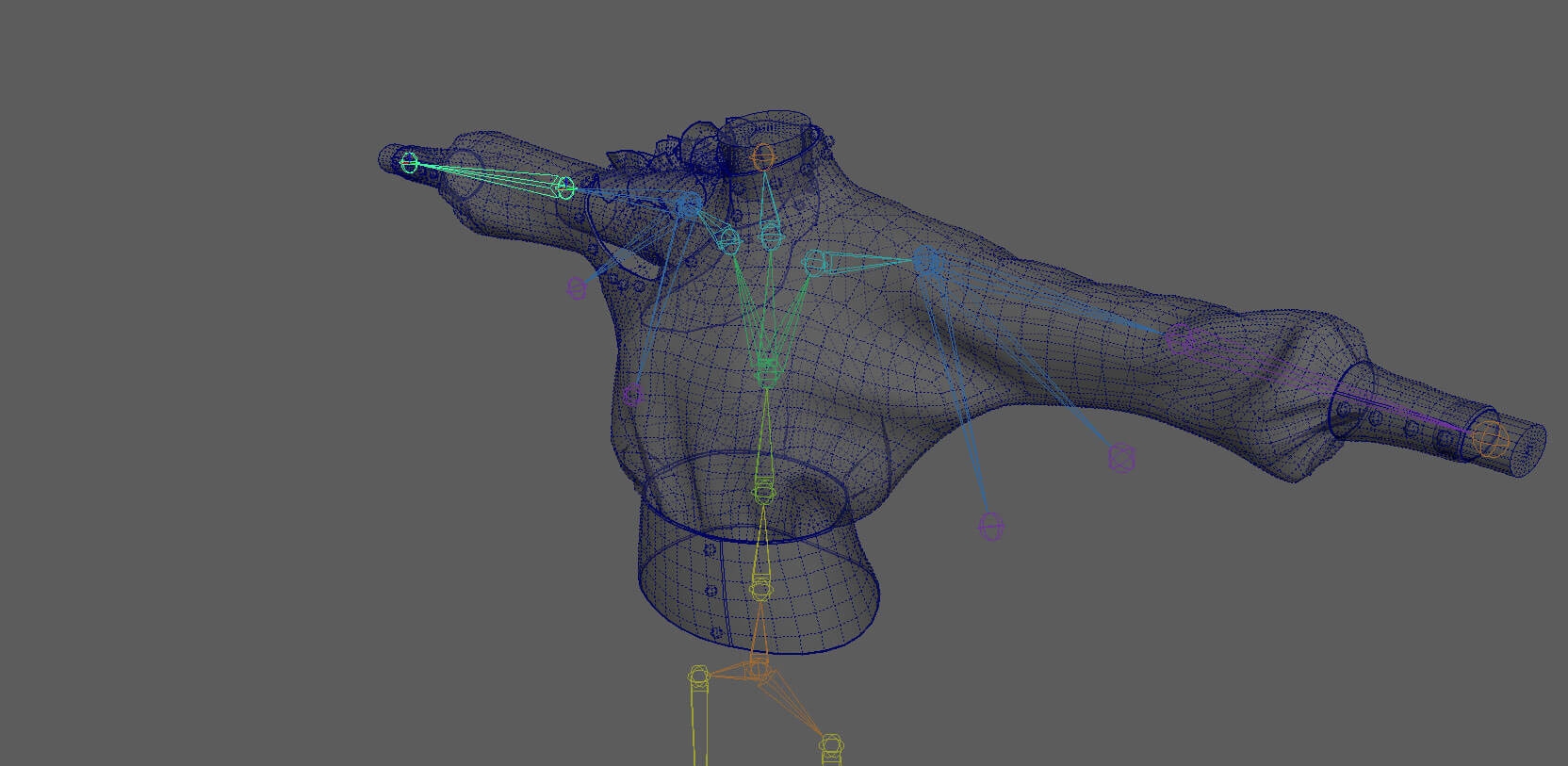Click the orange pelvis joint below the waistband
This screenshot has width=1568, height=766.
(759, 670)
